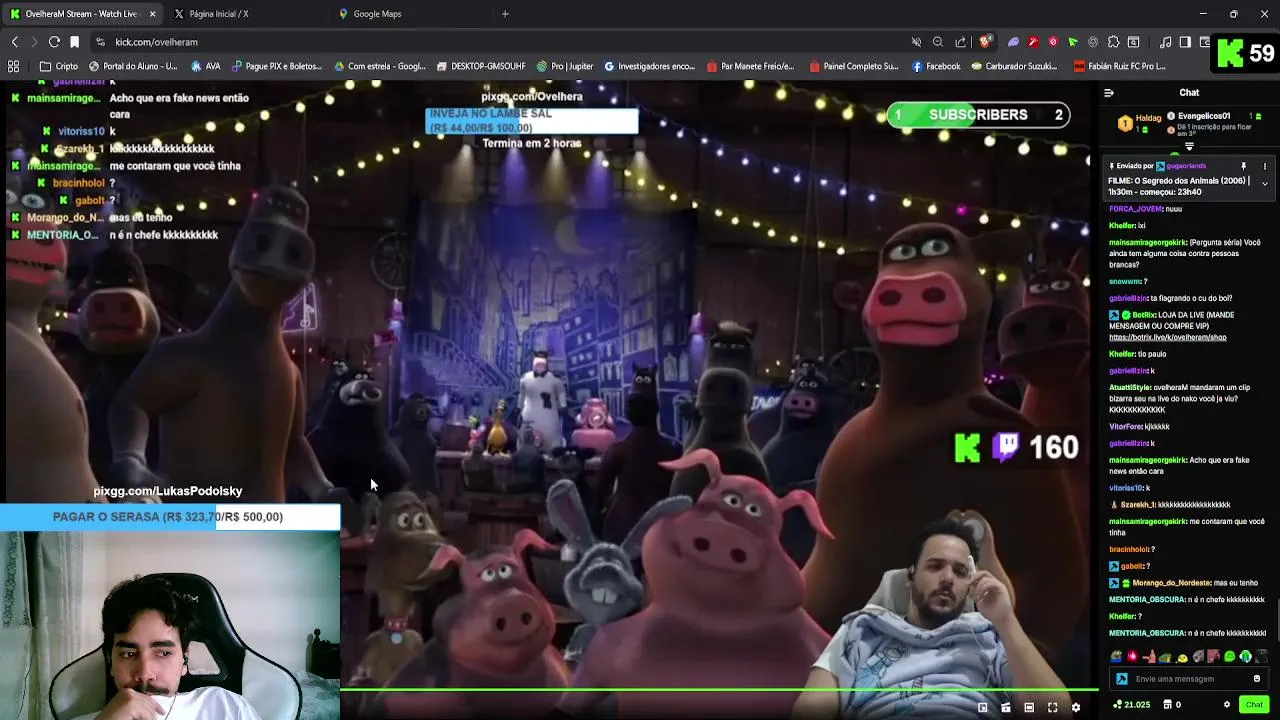Open the Com estrela Google bookmark

[379, 66]
